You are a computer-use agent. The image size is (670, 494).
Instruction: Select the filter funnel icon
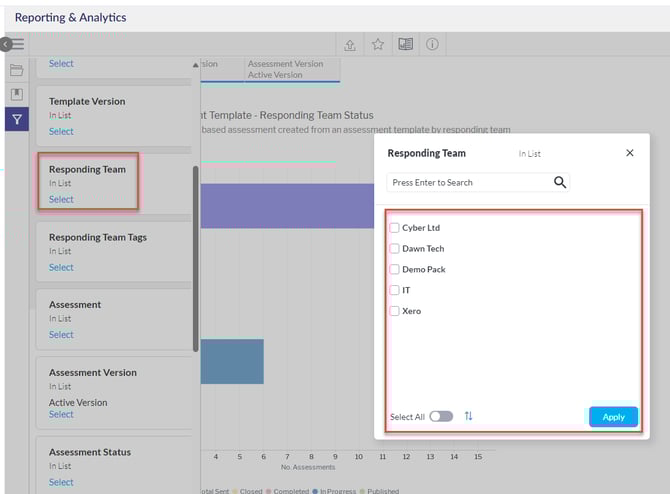coord(16,120)
